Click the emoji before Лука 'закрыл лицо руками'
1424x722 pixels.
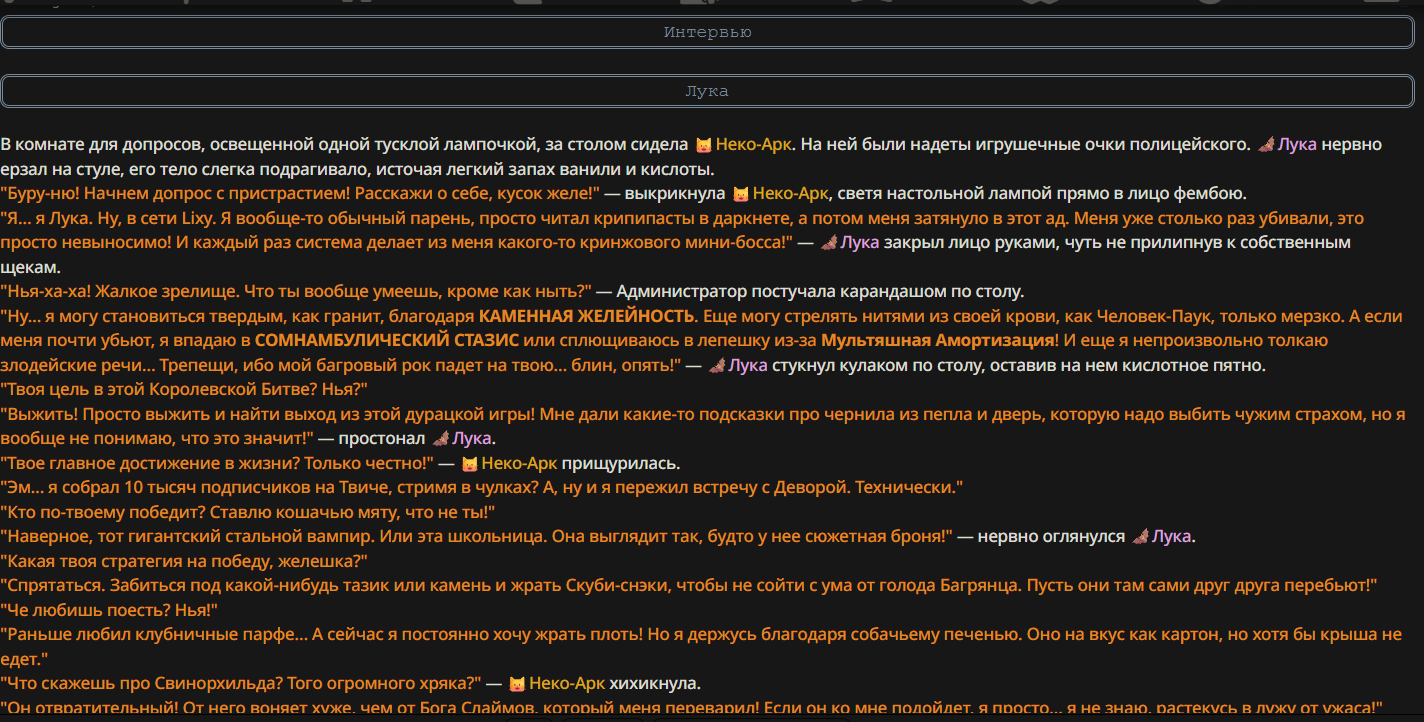[828, 243]
